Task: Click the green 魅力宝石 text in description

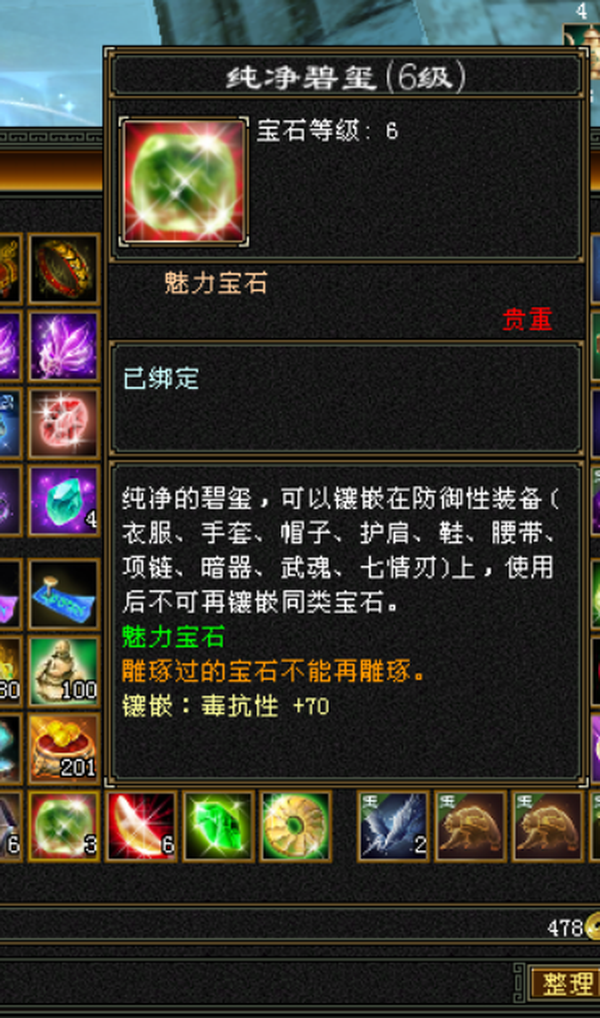Action: 173,637
